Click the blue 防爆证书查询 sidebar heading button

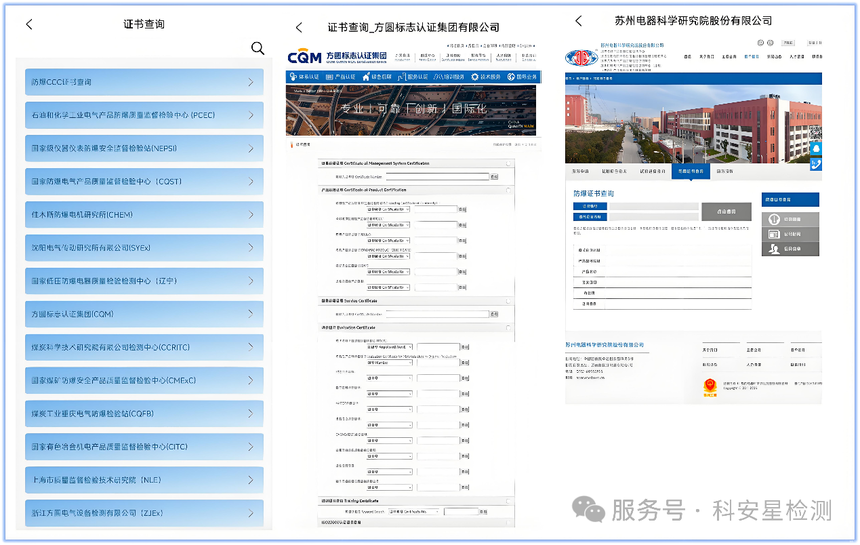[x=790, y=200]
